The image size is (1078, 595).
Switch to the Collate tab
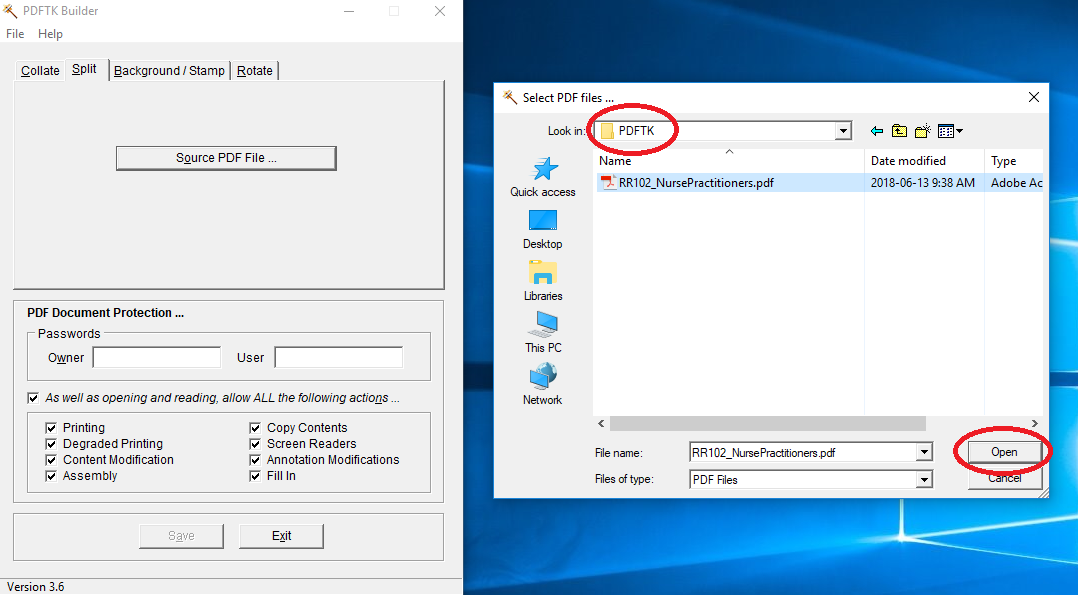(40, 71)
